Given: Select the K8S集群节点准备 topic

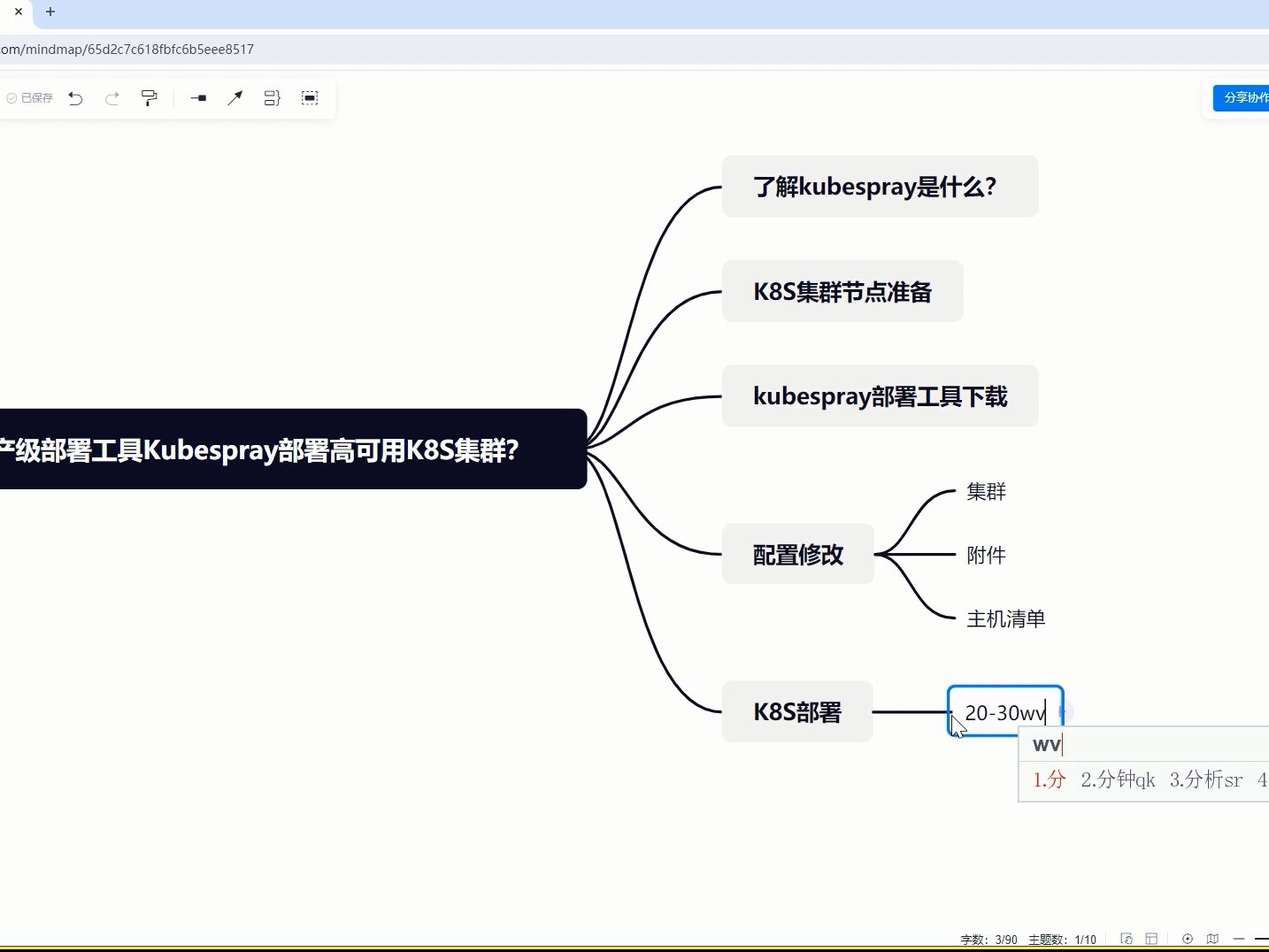Looking at the screenshot, I should pyautogui.click(x=842, y=291).
